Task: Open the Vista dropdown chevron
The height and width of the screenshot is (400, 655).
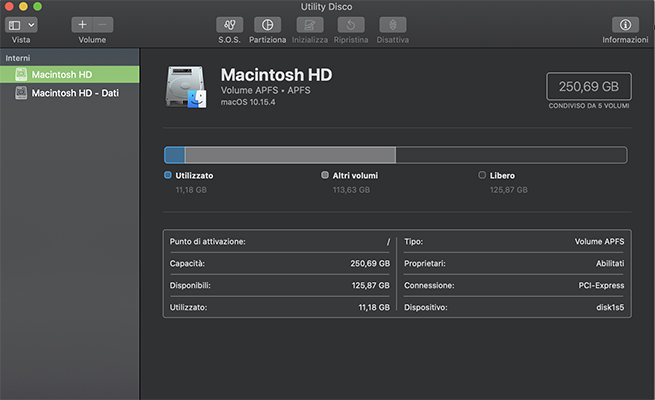Action: tap(31, 25)
